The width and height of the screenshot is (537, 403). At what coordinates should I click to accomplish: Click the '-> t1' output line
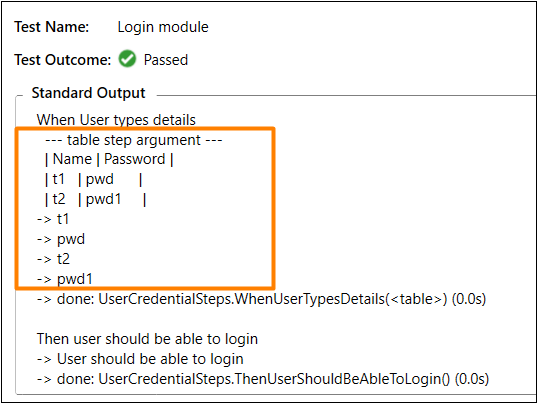point(53,219)
